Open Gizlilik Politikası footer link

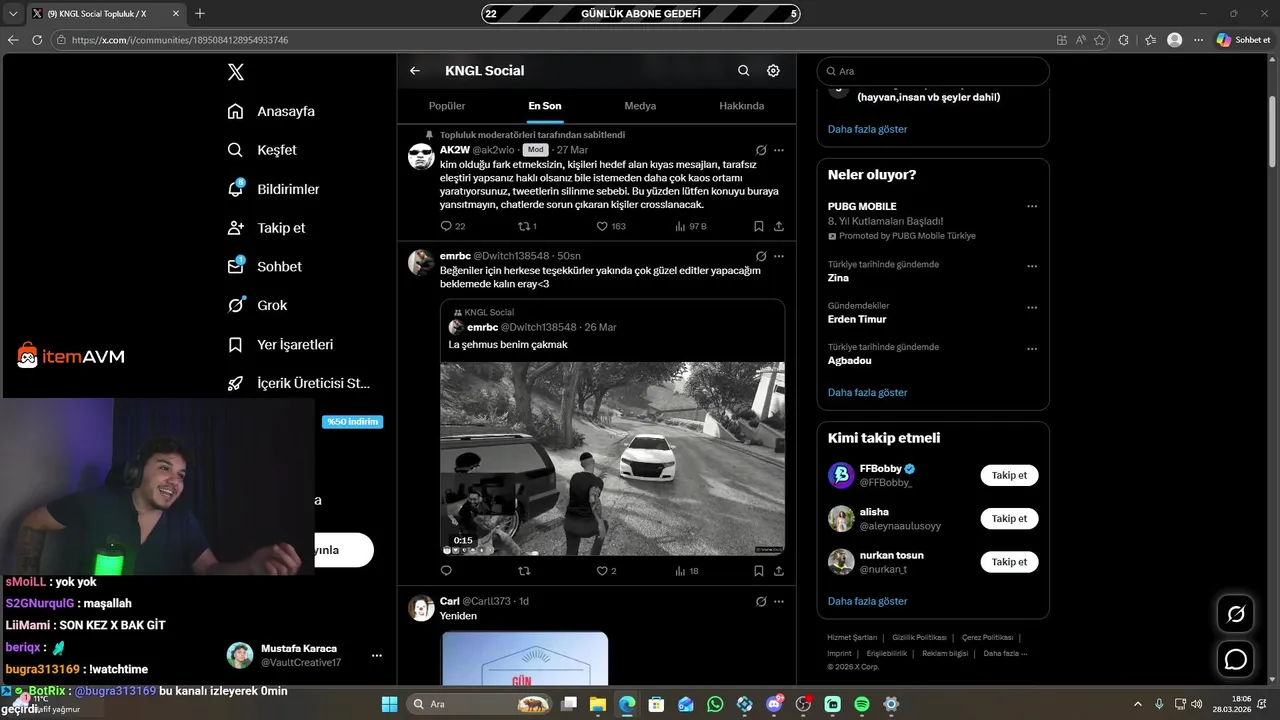pyautogui.click(x=919, y=637)
